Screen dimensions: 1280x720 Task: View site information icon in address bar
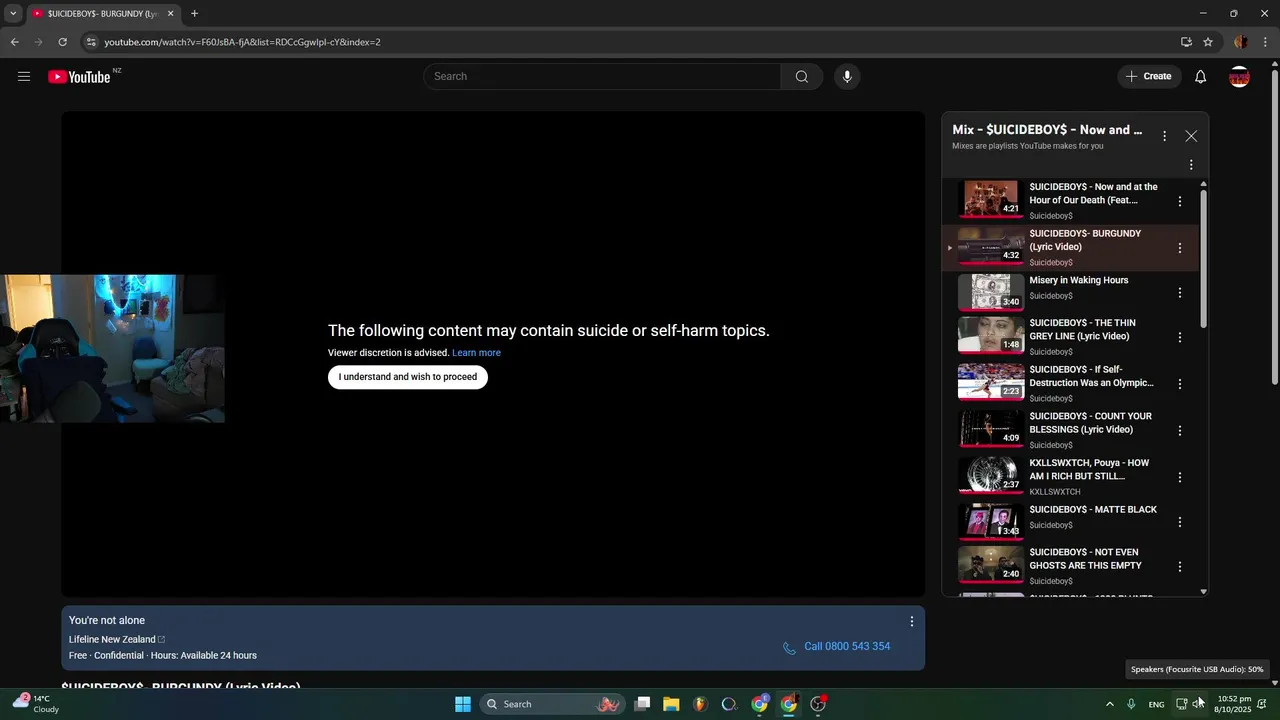click(x=91, y=42)
